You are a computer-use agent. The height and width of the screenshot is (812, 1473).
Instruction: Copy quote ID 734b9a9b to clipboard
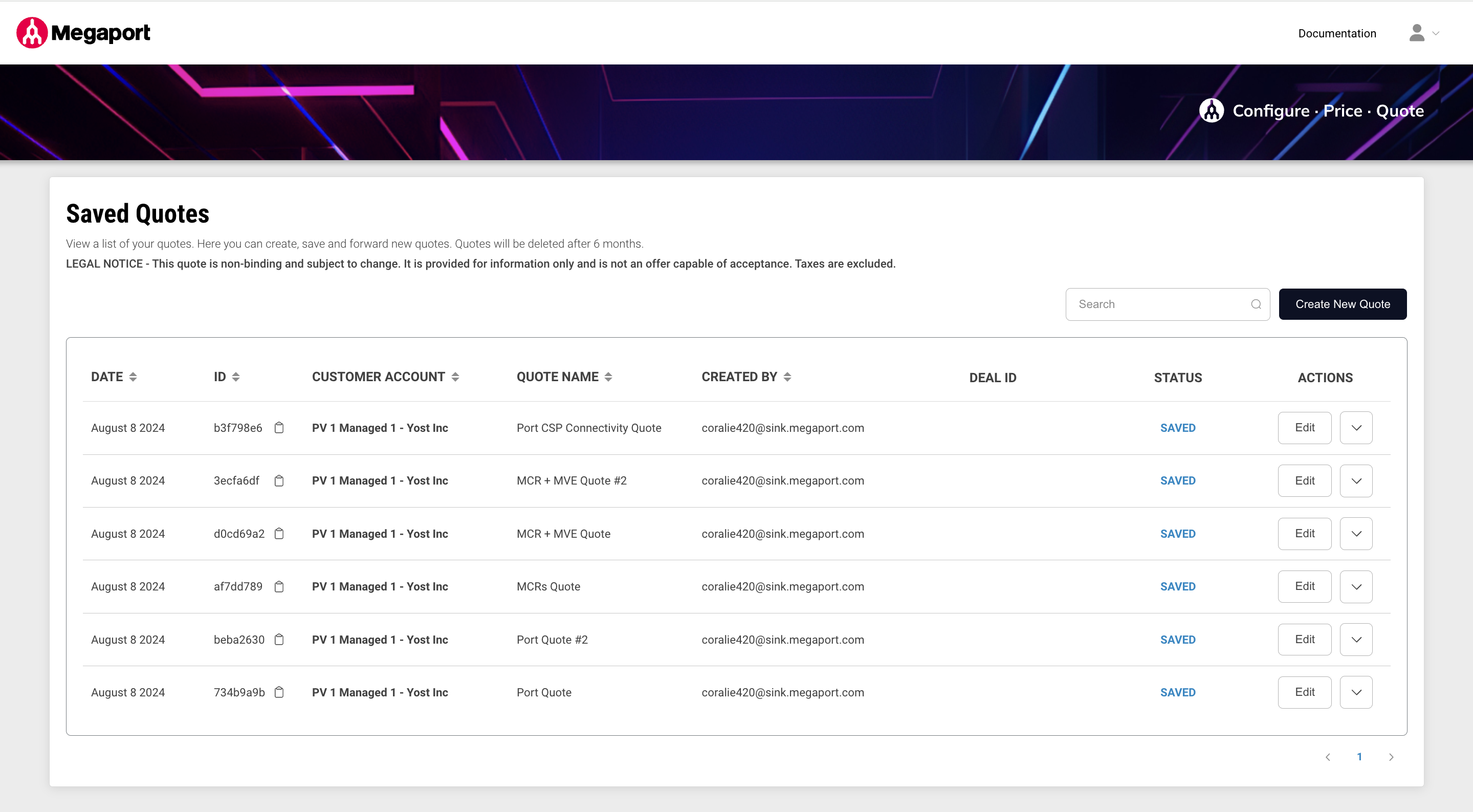279,692
